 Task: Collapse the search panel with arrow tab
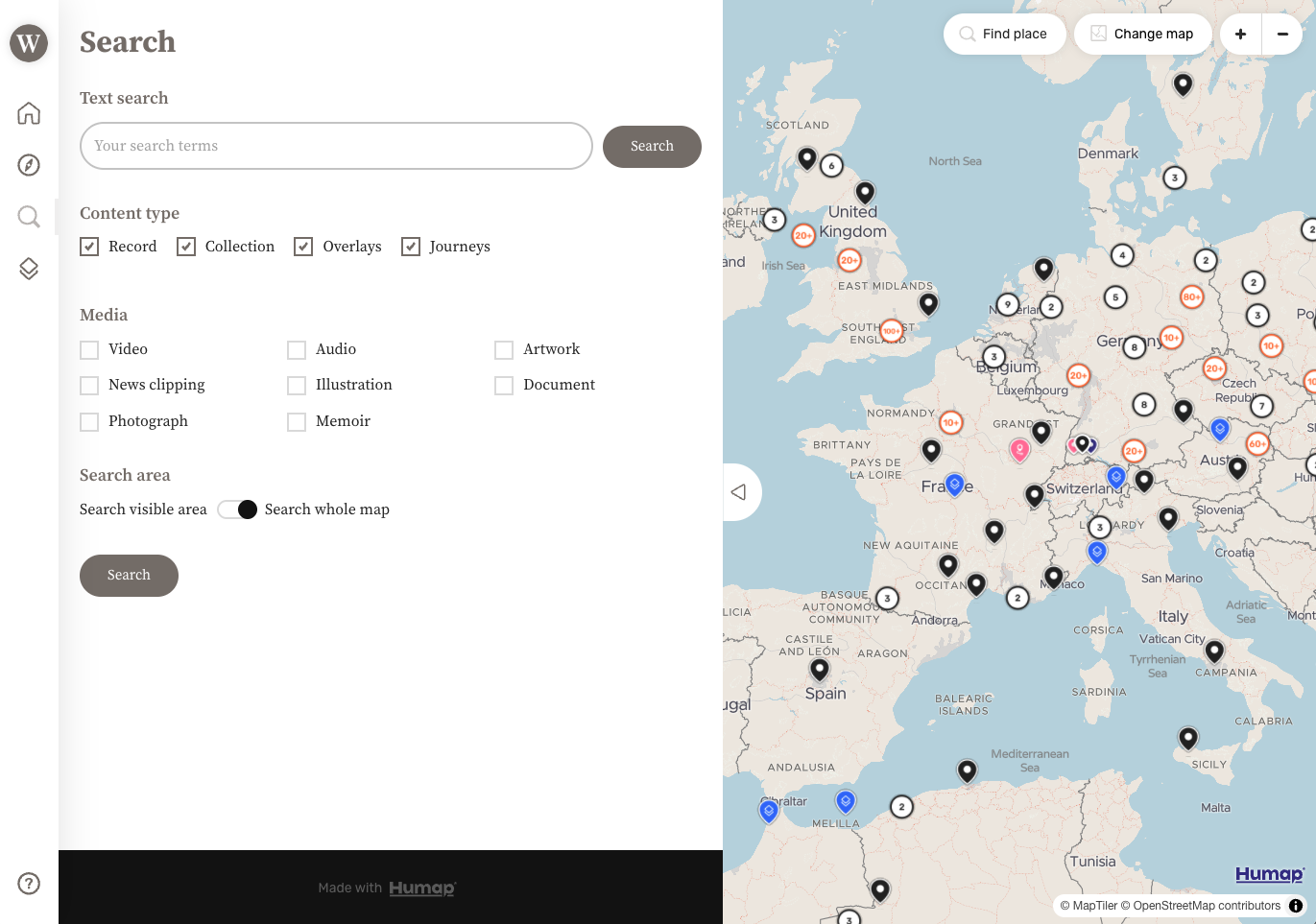[x=739, y=492]
